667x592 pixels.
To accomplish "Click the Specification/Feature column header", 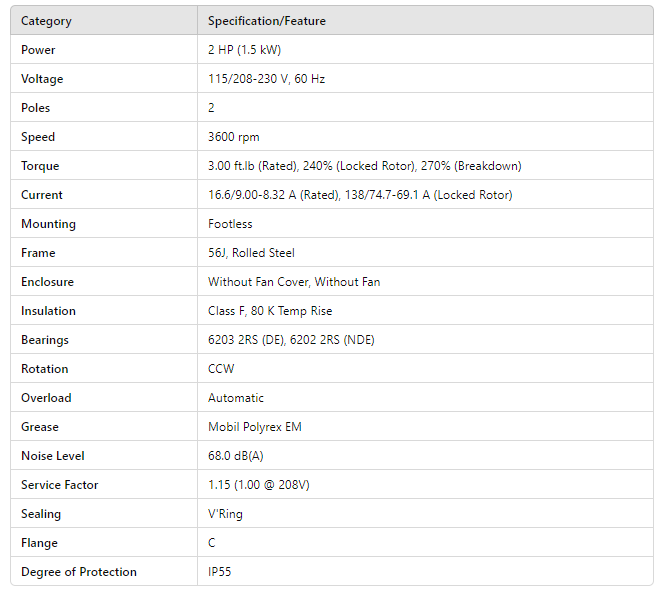I will click(x=267, y=21).
